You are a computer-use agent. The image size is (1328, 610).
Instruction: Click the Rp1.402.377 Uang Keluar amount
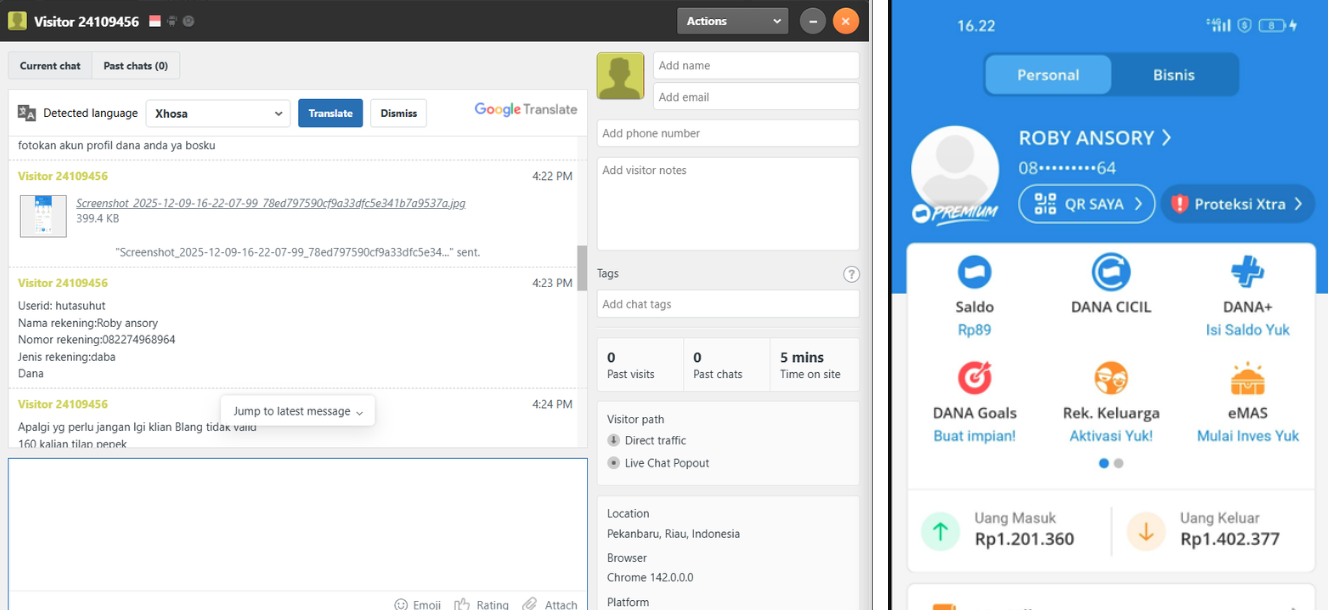1230,540
